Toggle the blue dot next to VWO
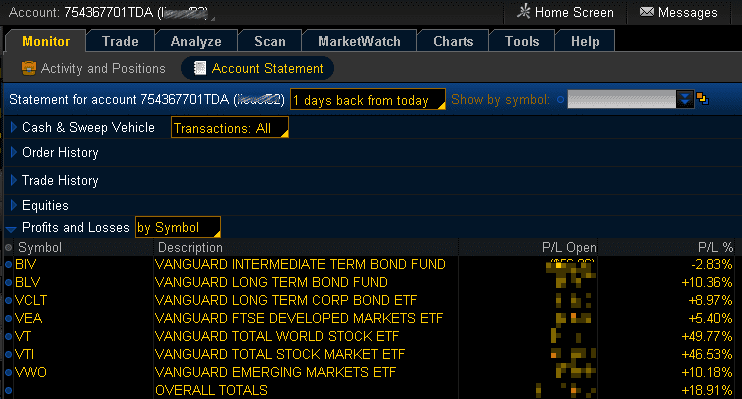742x399 pixels. point(9,372)
